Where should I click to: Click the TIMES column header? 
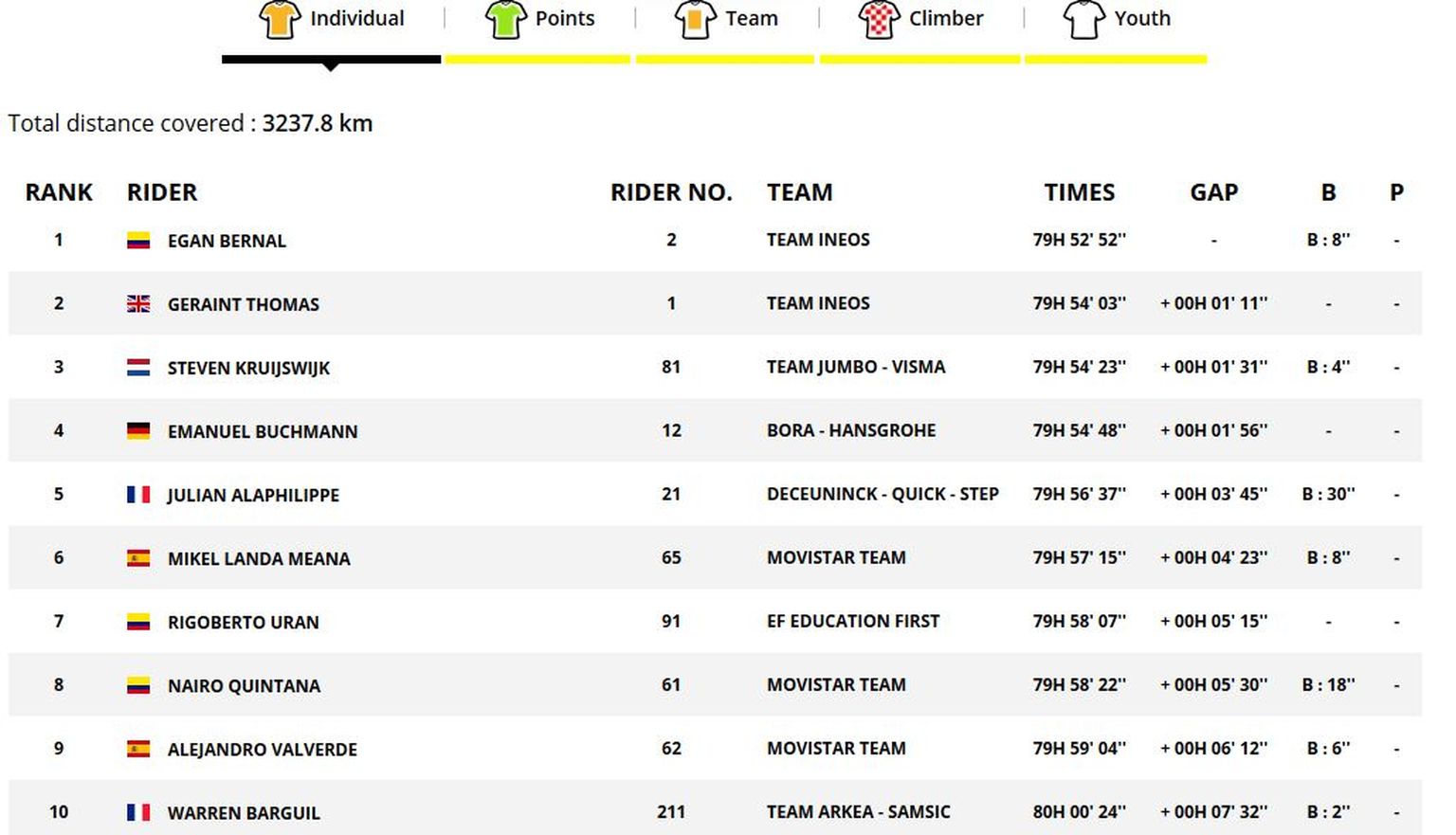pyautogui.click(x=1079, y=192)
